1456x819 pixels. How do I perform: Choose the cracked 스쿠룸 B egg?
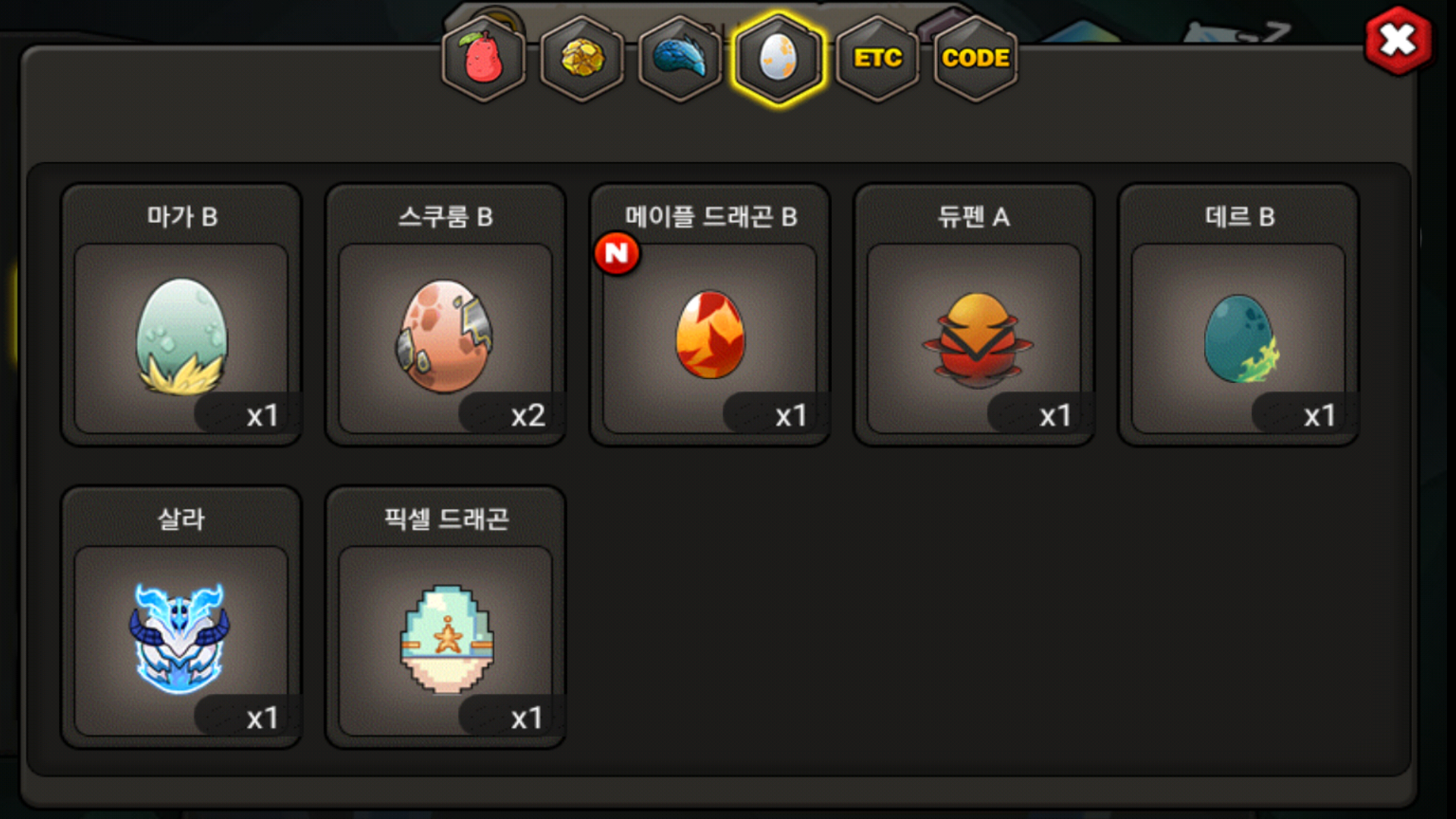pos(445,336)
